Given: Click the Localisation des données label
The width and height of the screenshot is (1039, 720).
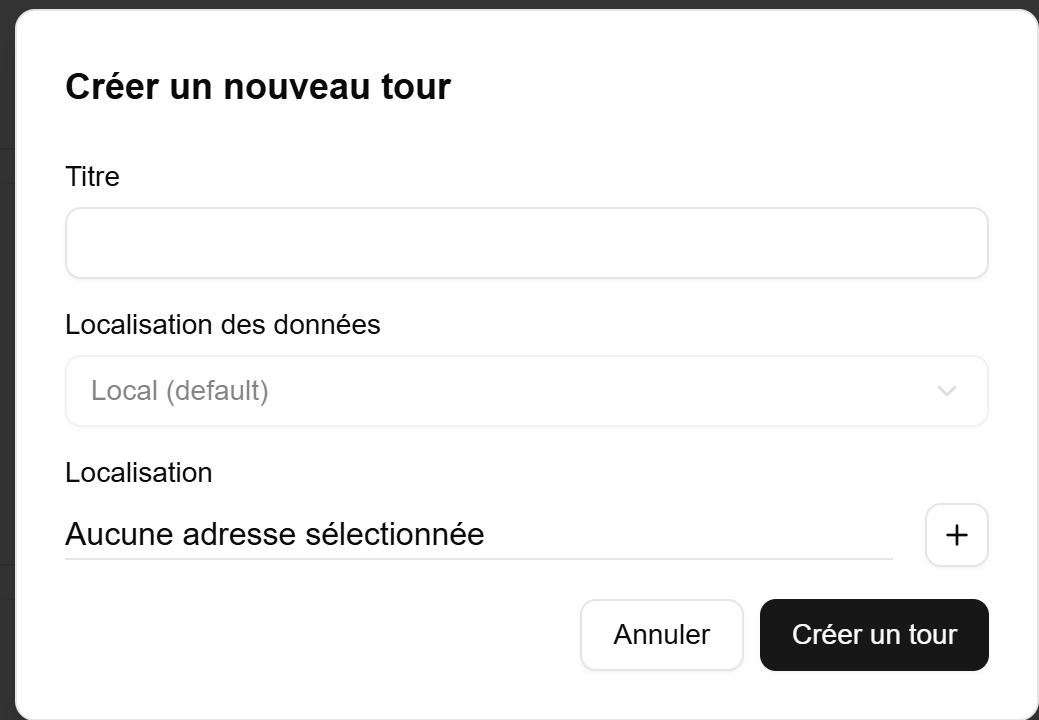Looking at the screenshot, I should (223, 325).
